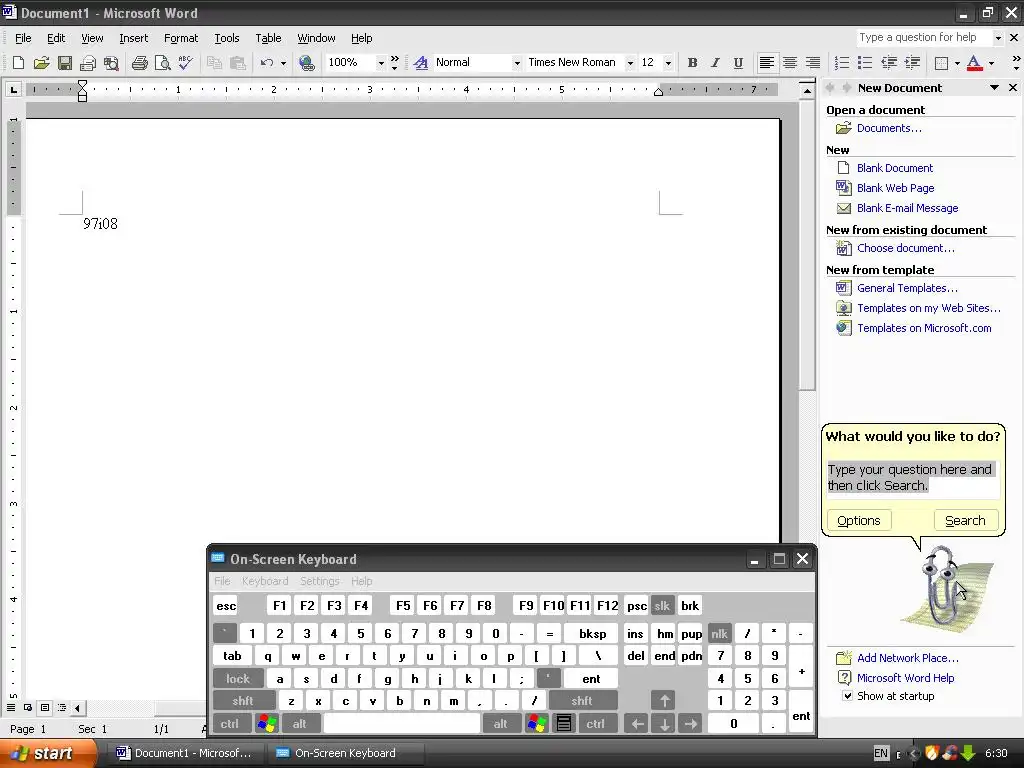Screen dimensions: 1024x768
Task: Open the File menu in Word
Action: click(x=23, y=38)
